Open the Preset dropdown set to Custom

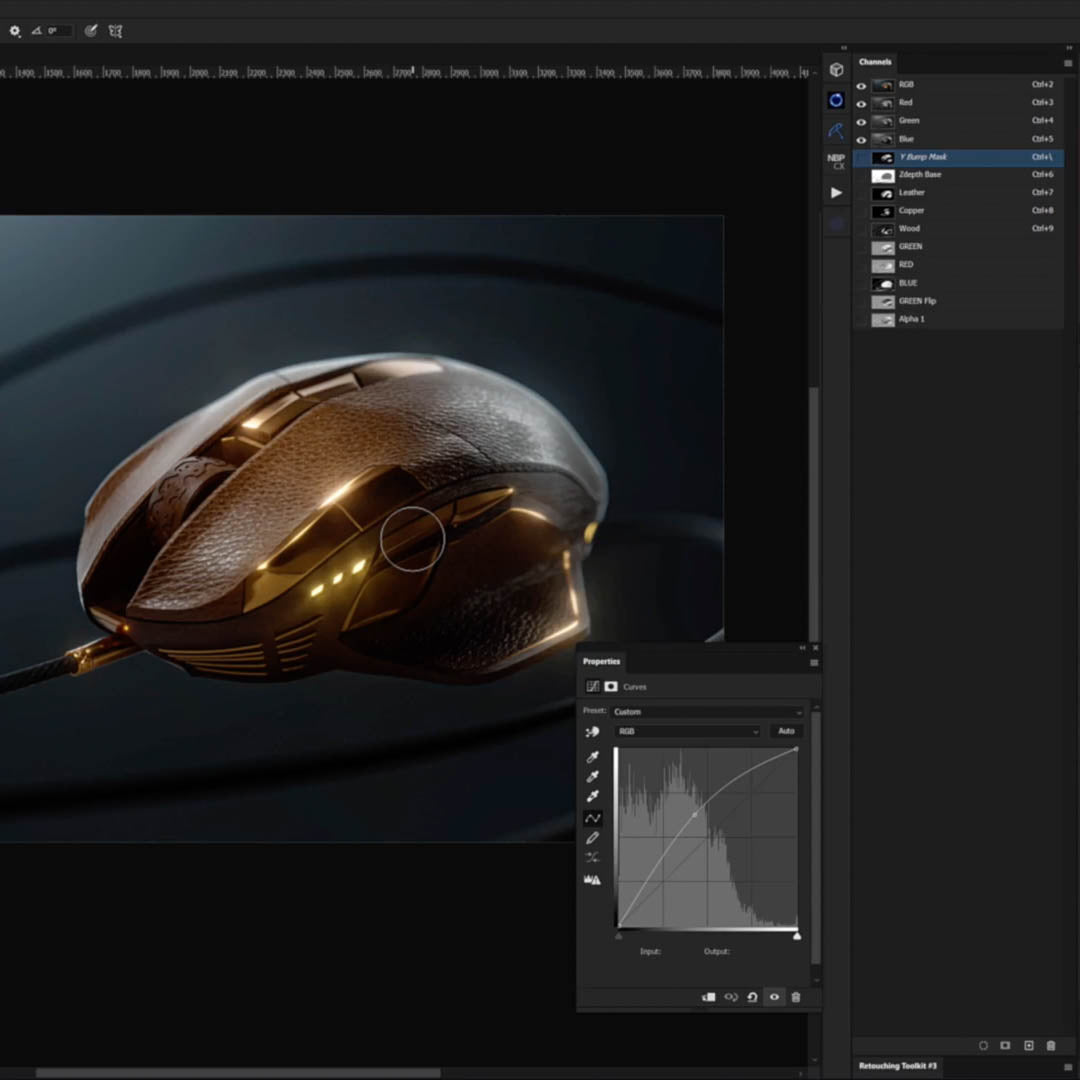coord(707,712)
